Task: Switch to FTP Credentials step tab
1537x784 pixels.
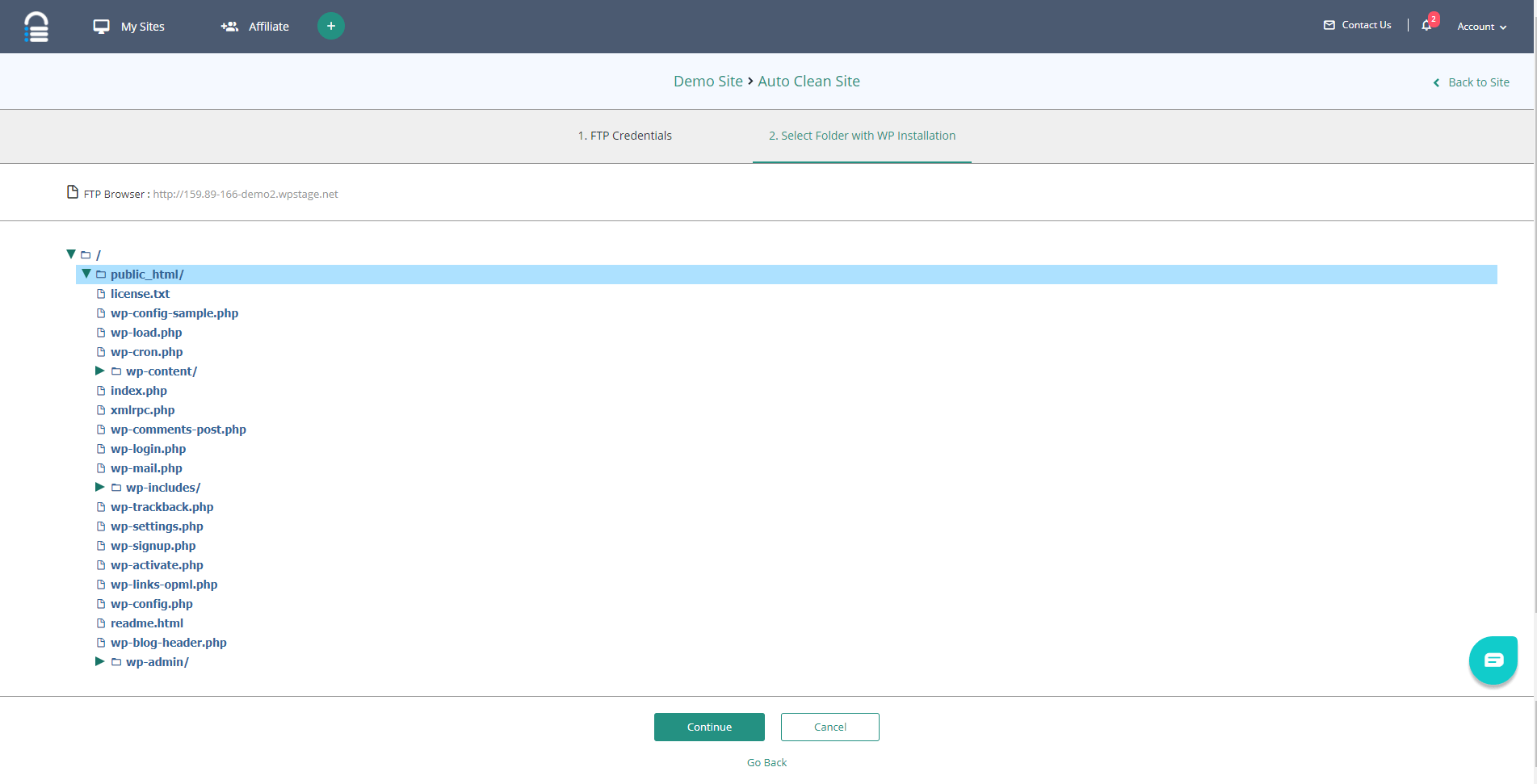Action: pyautogui.click(x=624, y=136)
